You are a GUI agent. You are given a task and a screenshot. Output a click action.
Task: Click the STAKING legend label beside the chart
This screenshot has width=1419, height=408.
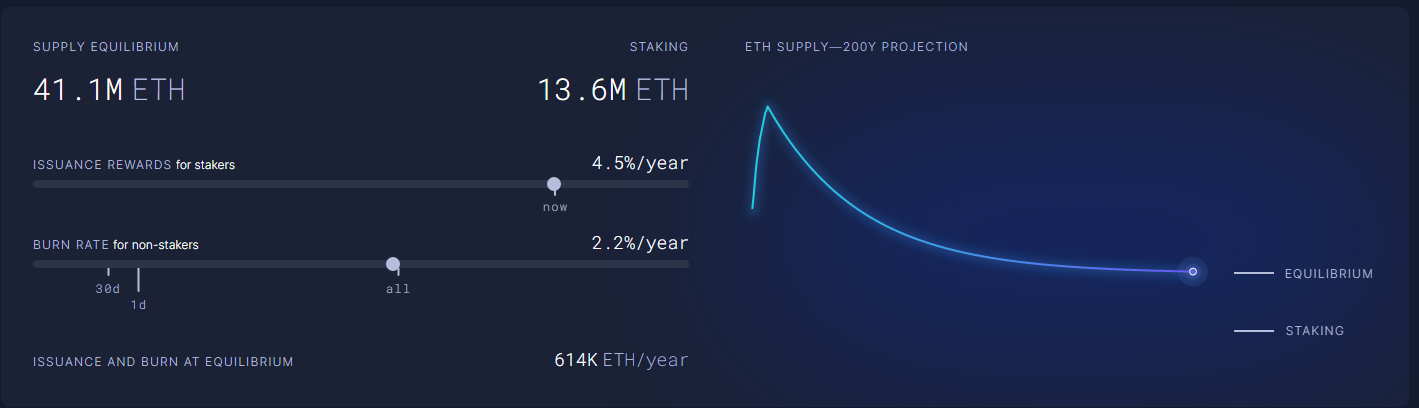coord(1314,330)
